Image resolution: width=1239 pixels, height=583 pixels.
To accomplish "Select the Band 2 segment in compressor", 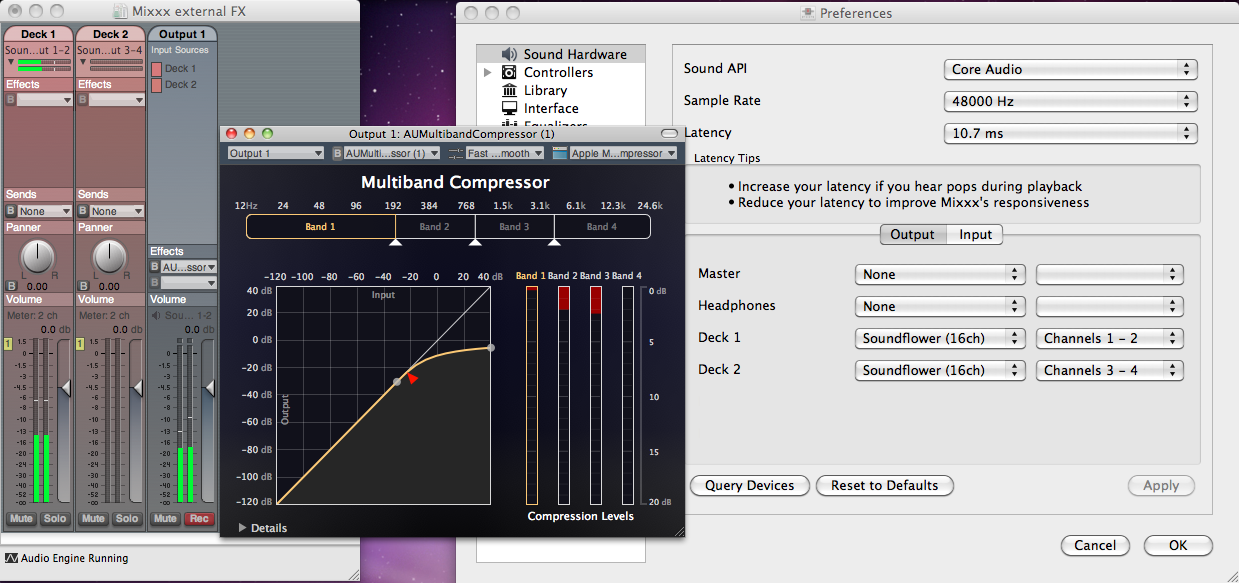I will (x=434, y=227).
